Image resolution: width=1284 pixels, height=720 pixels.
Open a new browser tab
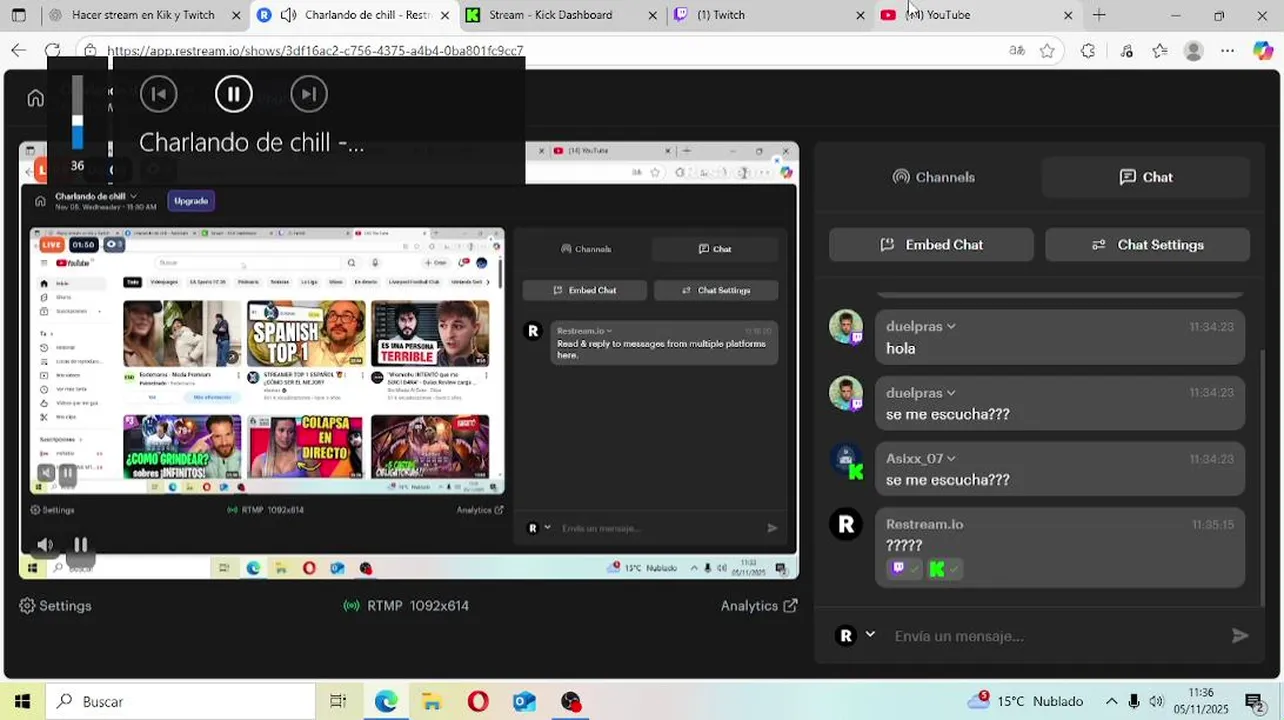click(1099, 15)
